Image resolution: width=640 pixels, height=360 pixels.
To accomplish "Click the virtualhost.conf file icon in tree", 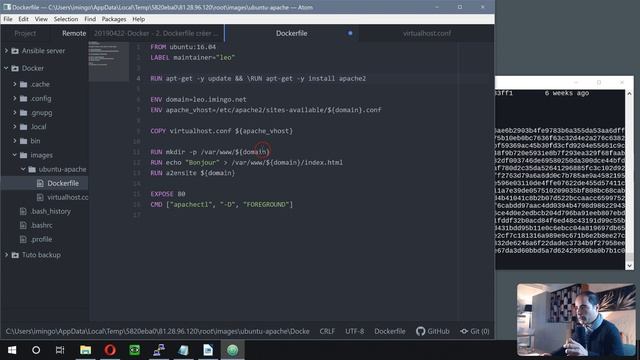I will [x=40, y=198].
